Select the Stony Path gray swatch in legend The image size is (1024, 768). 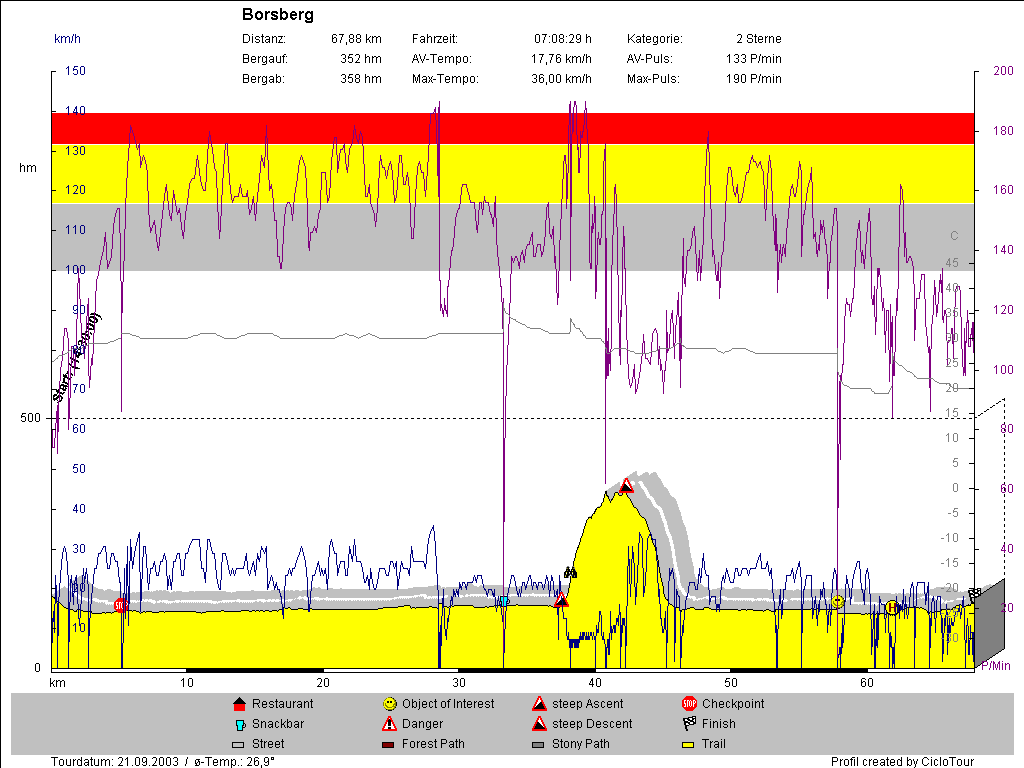click(539, 744)
